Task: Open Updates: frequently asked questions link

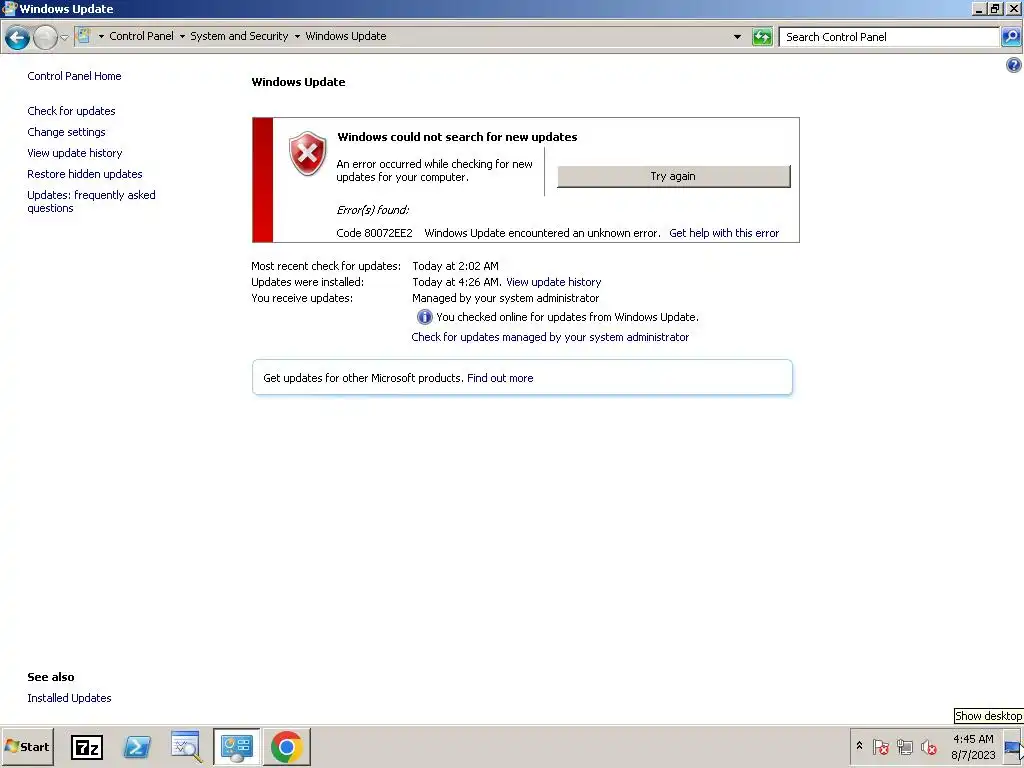Action: (91, 201)
